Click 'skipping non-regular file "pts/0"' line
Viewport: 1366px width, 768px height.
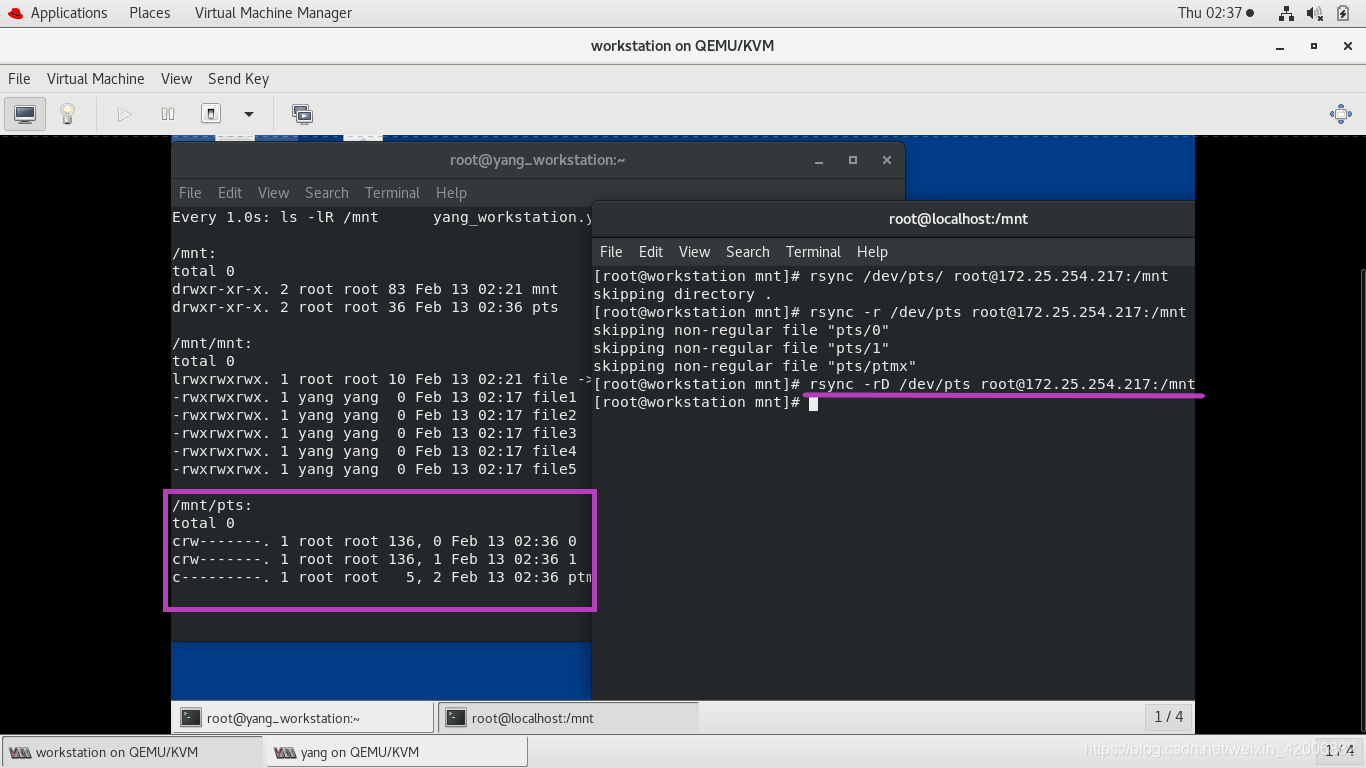coord(741,330)
